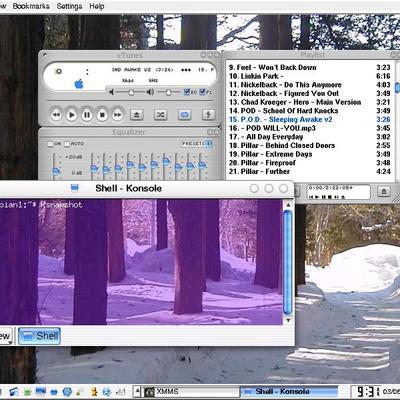
Task: Click the taskbar list arrow before XMMS
Action: (137, 392)
